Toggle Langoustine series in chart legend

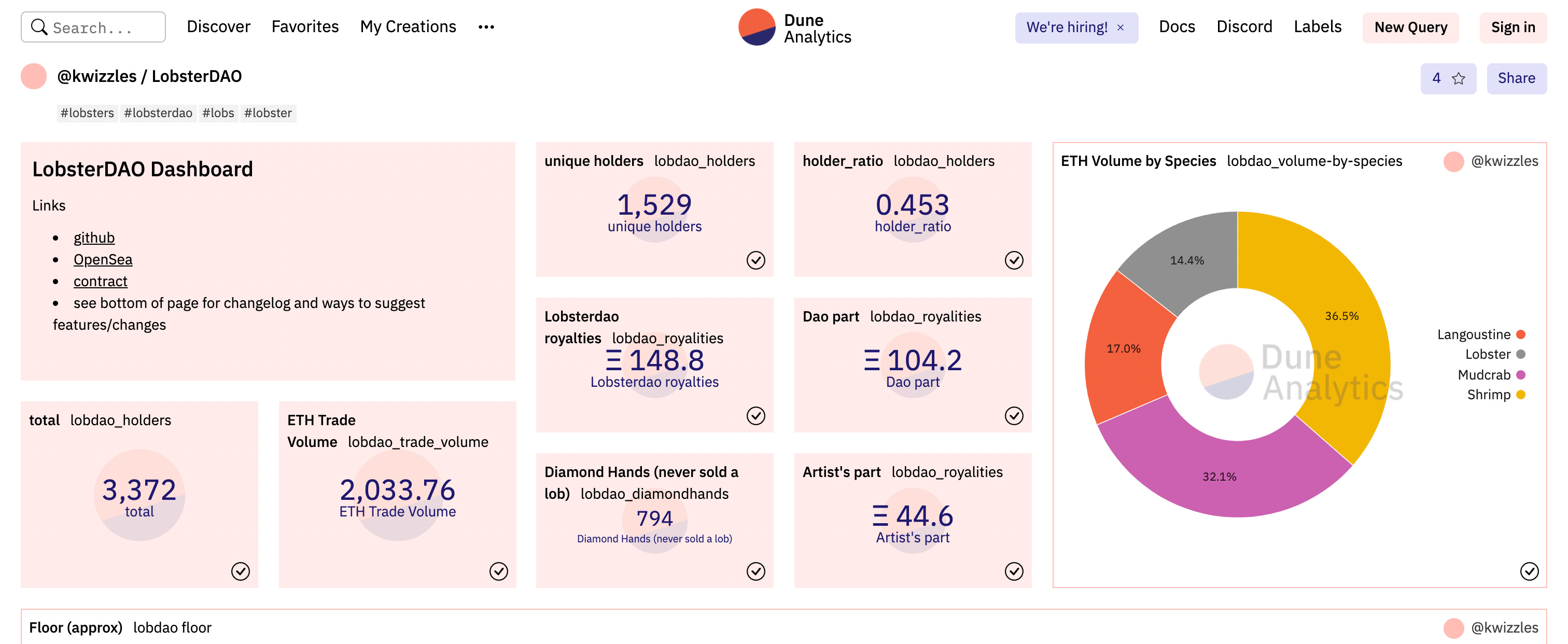(1481, 335)
